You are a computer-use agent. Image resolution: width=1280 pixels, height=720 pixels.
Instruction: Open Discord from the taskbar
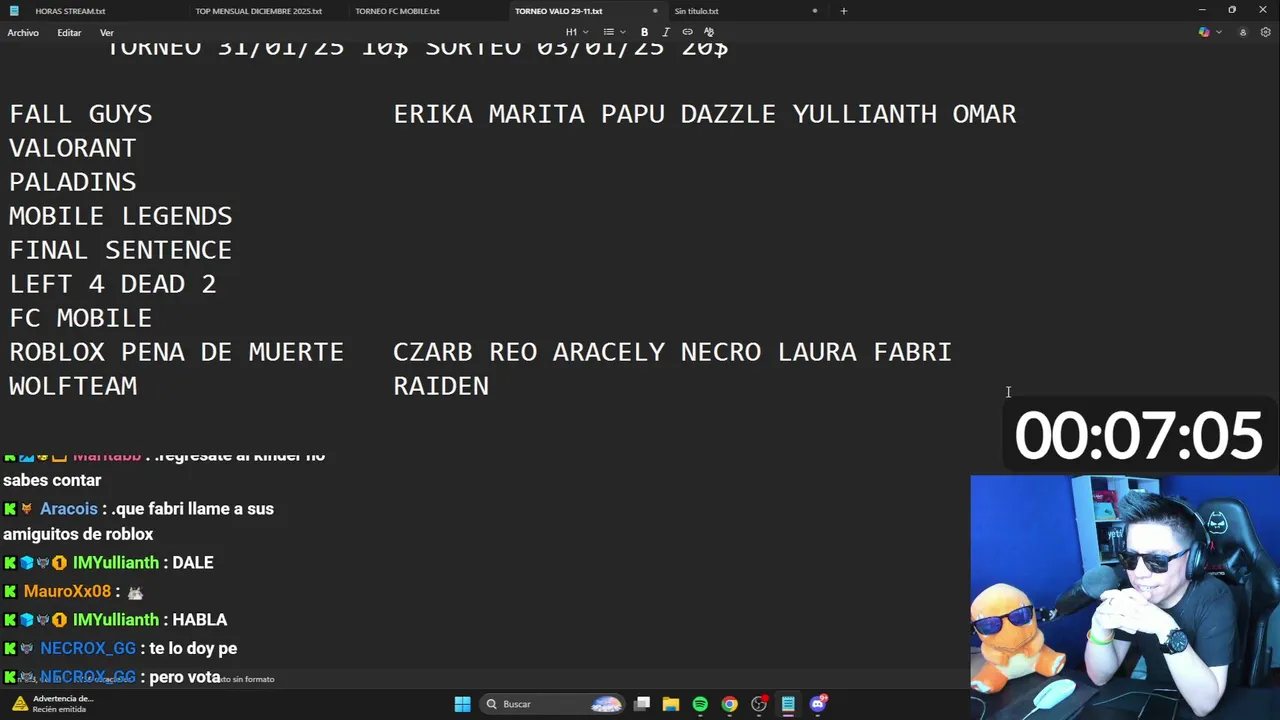pos(818,704)
